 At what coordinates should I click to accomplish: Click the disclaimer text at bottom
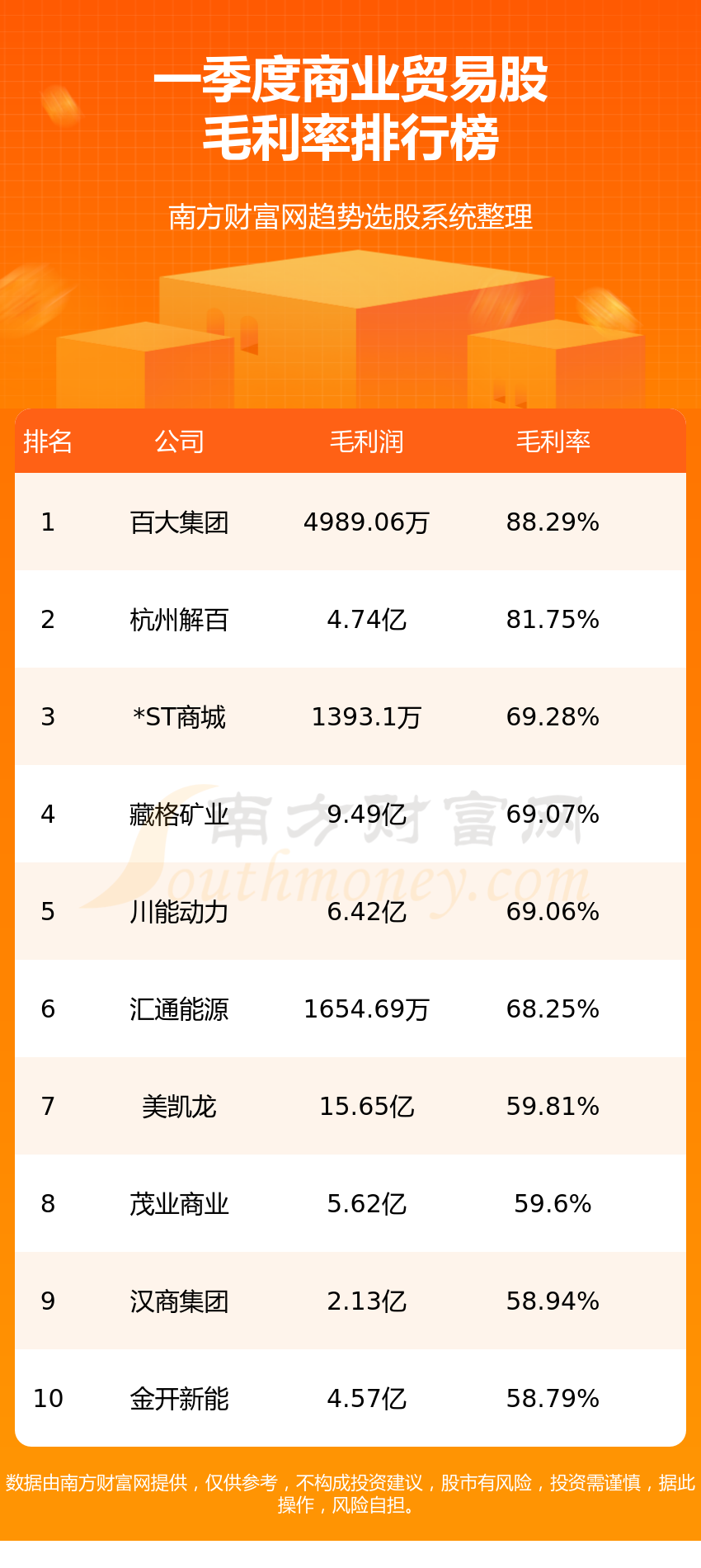(x=350, y=1494)
